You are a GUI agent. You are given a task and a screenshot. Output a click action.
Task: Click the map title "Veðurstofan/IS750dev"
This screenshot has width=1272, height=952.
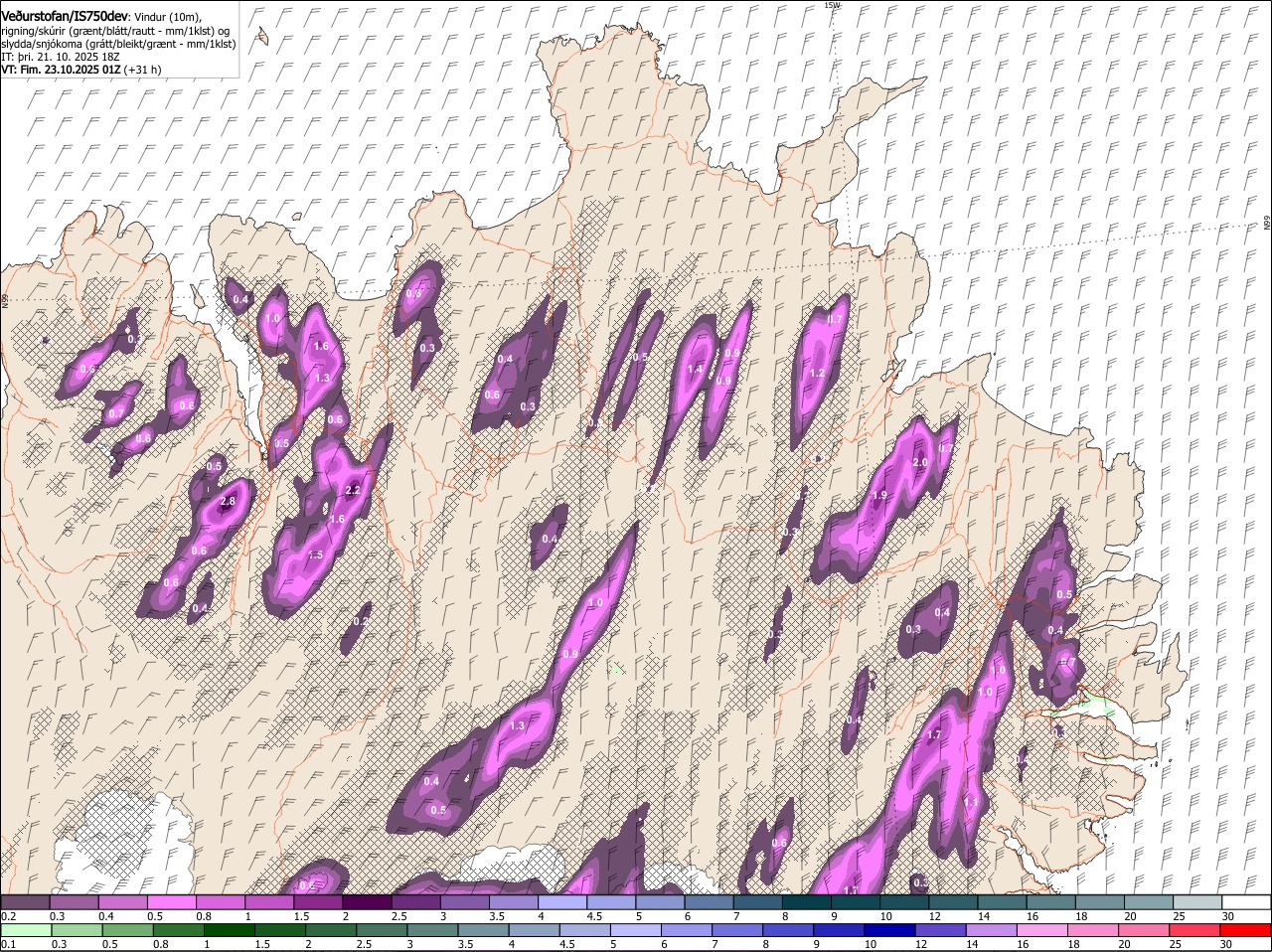[64, 17]
